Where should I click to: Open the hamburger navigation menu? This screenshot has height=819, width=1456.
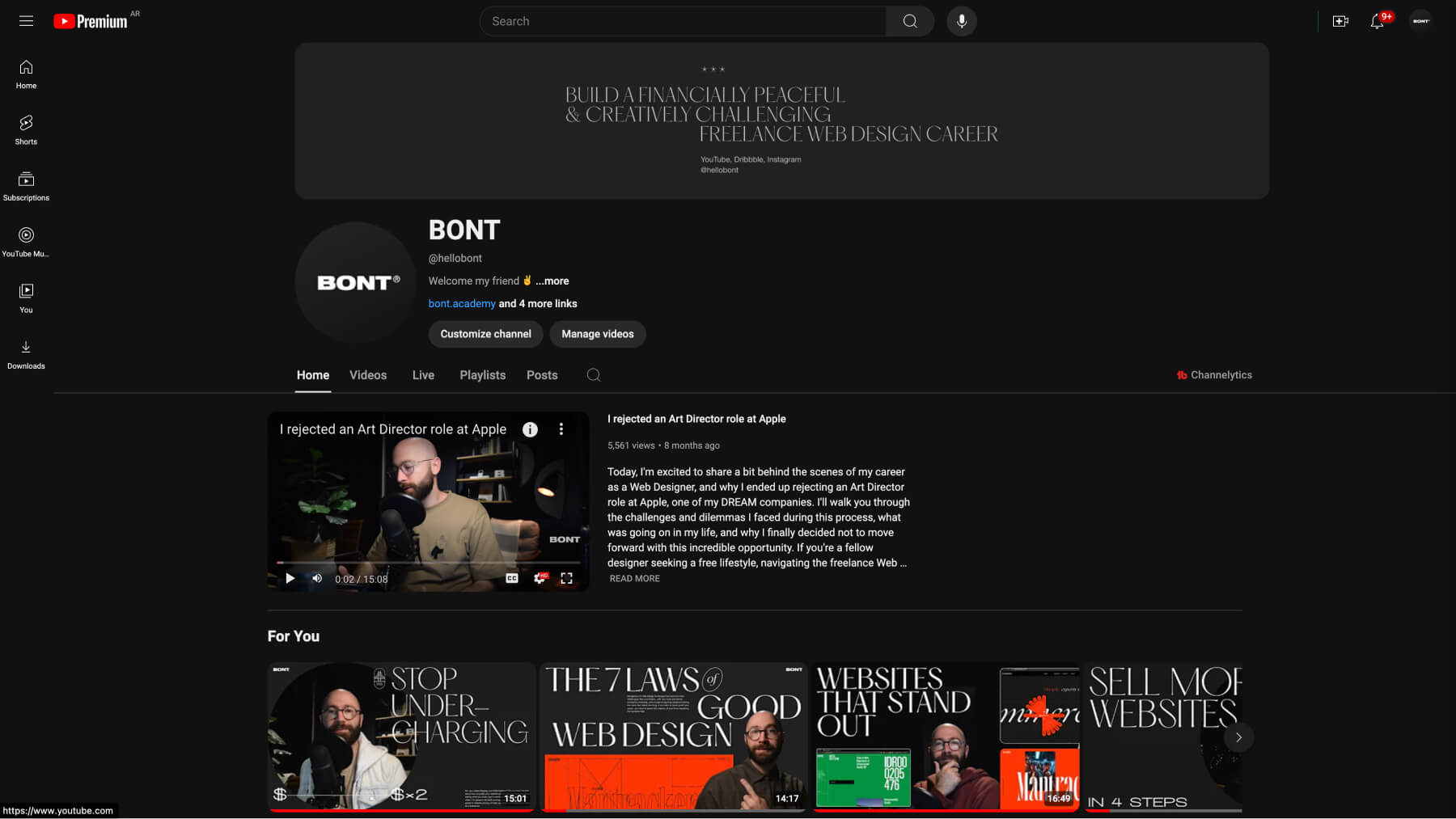pyautogui.click(x=26, y=21)
